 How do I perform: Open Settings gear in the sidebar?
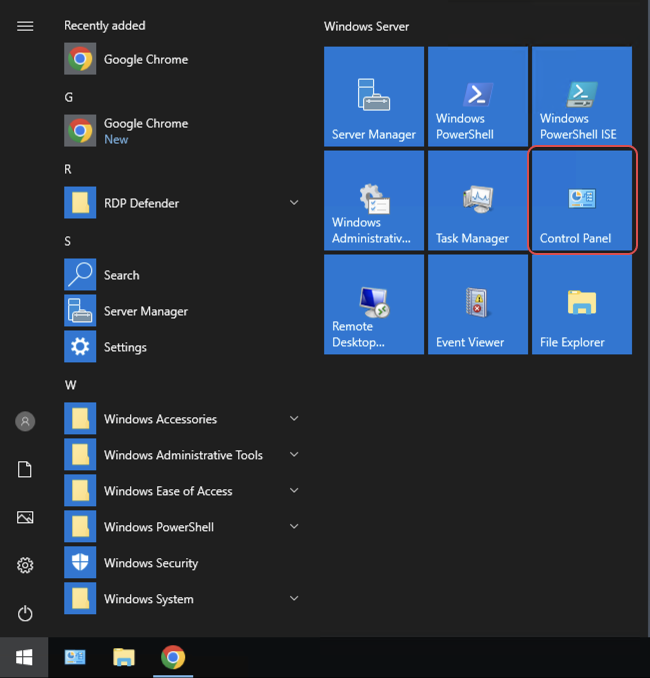click(x=25, y=565)
